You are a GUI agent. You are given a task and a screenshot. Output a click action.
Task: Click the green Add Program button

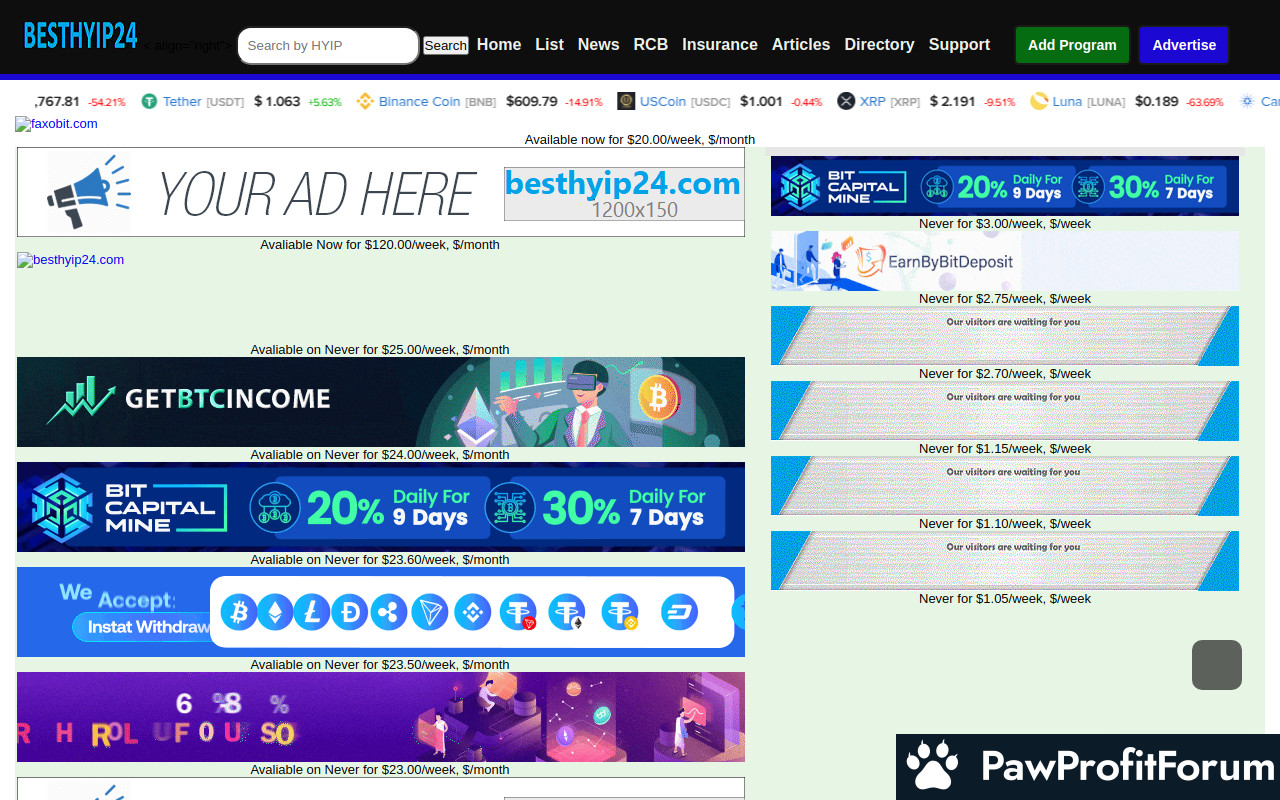tap(1072, 45)
